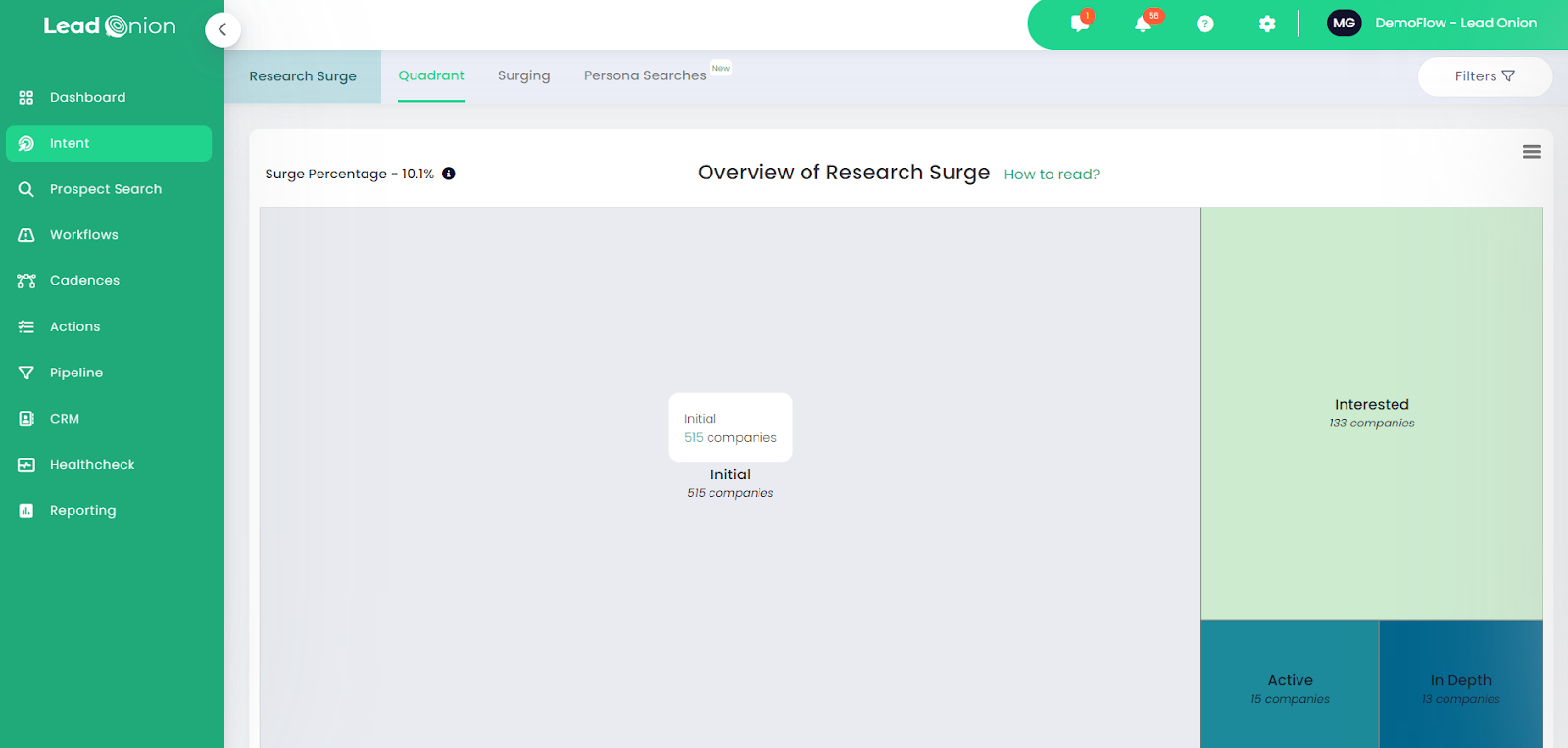Click the Initial 515 companies tooltip

(x=730, y=427)
